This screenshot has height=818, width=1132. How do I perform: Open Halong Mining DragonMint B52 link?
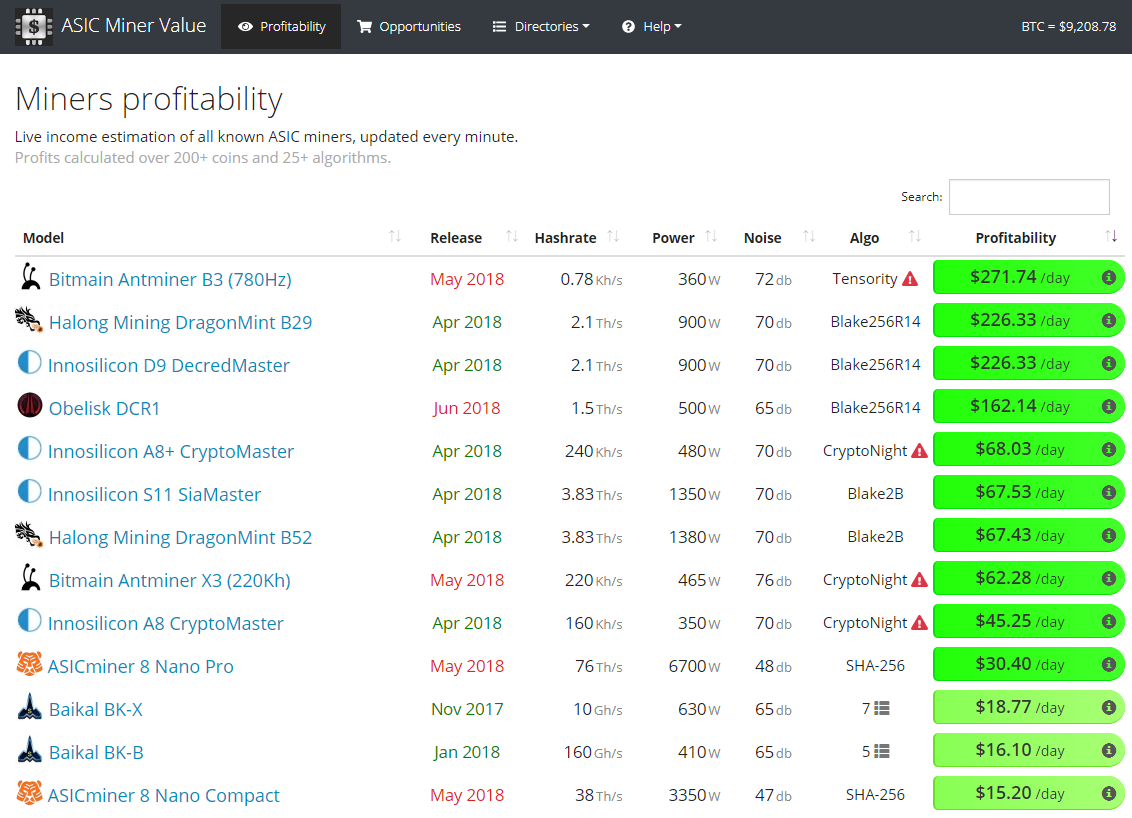(180, 537)
